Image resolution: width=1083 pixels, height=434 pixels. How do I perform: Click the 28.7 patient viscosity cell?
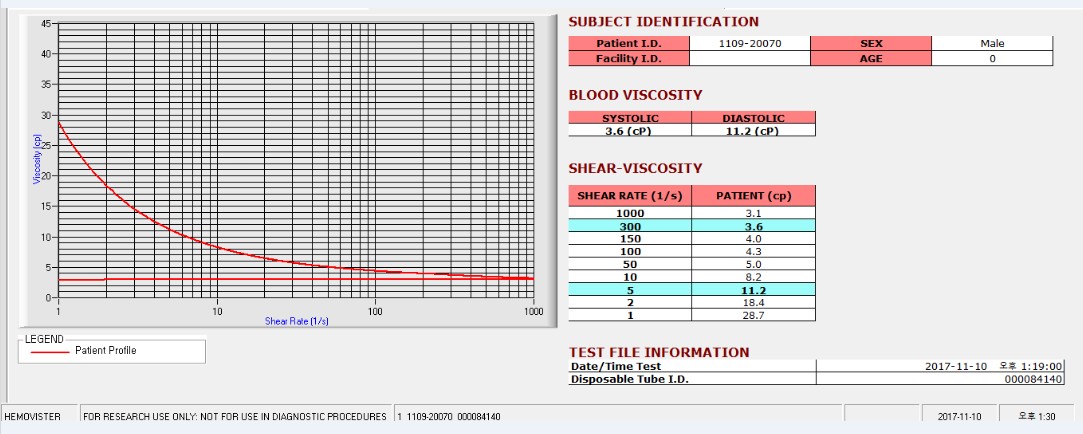click(754, 315)
